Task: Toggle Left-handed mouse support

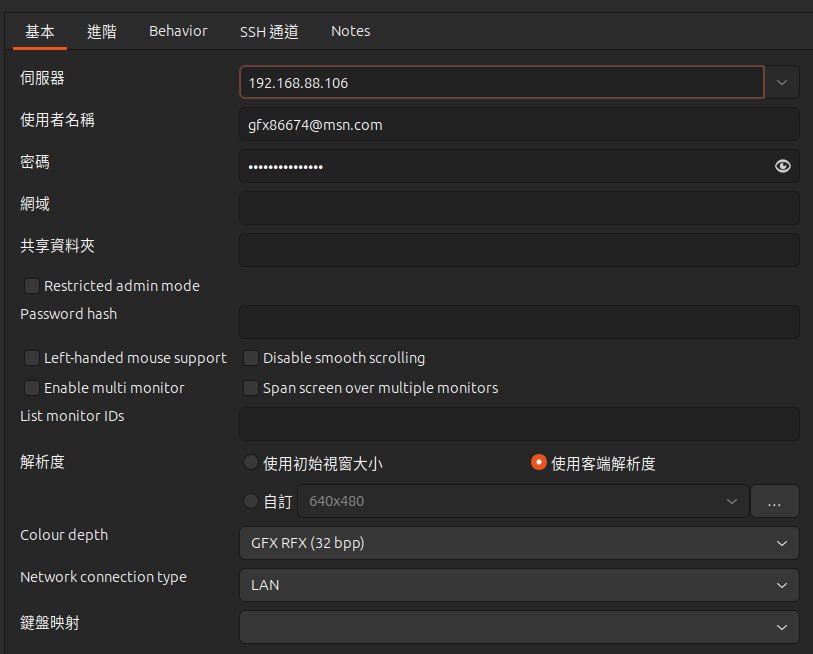Action: click(32, 358)
